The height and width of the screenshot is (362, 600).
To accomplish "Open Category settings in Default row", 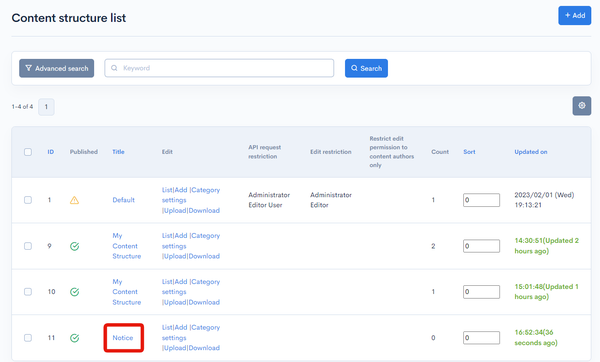I will tap(191, 195).
